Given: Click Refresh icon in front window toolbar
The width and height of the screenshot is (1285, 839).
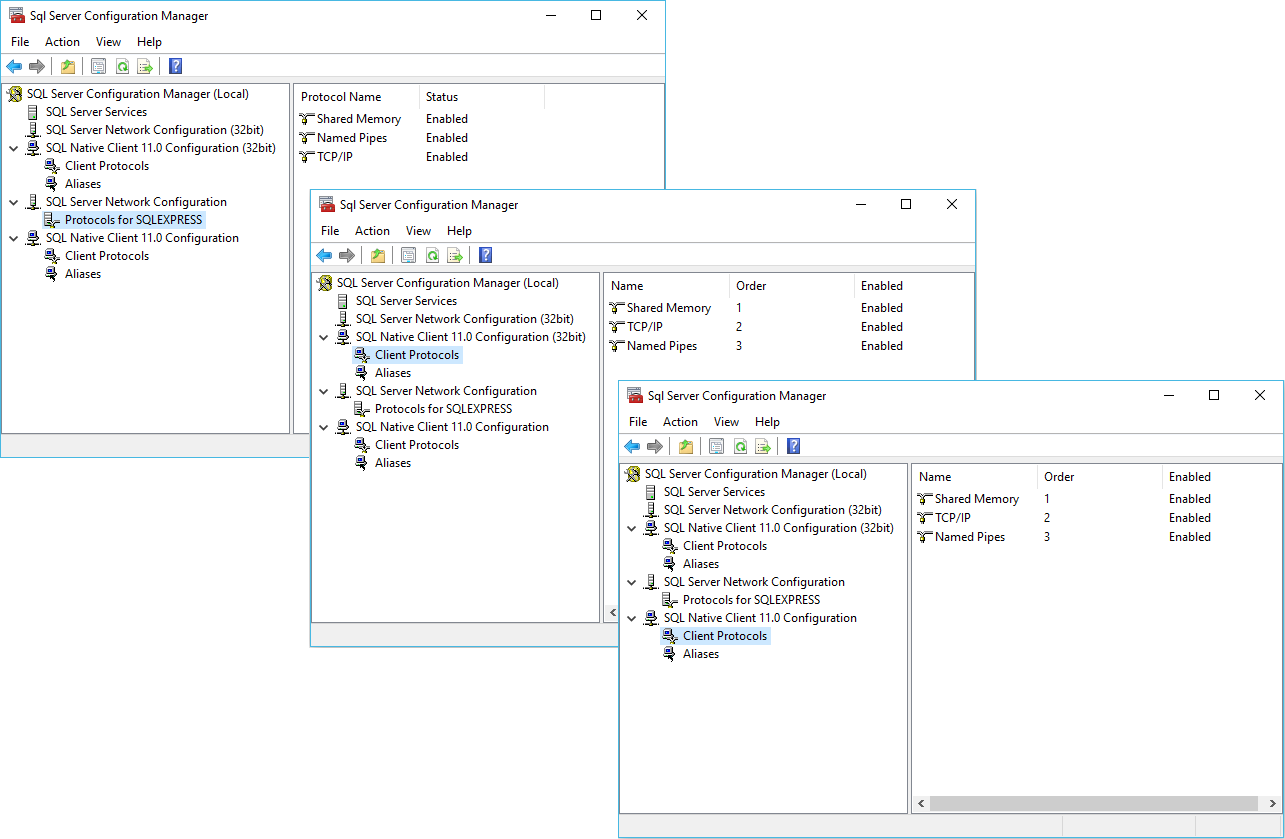Looking at the screenshot, I should coord(740,447).
